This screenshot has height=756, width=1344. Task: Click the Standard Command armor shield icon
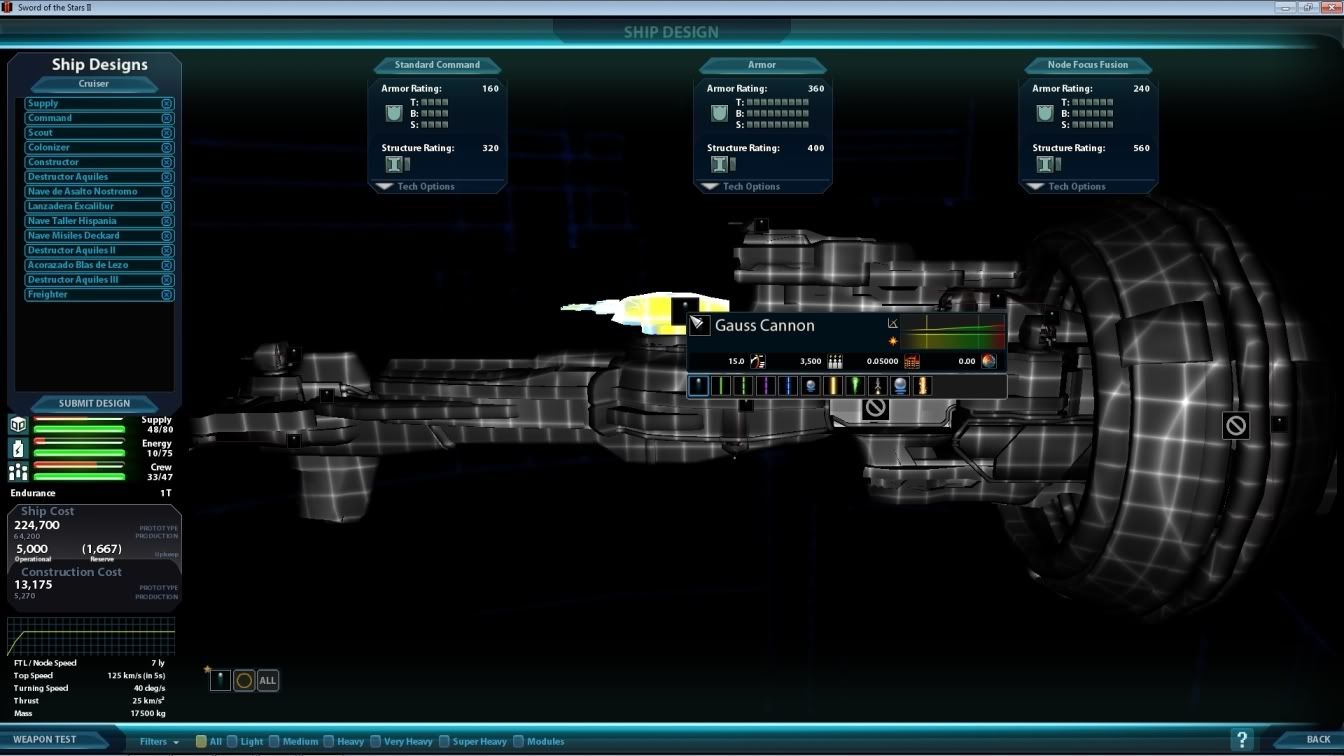pos(394,114)
